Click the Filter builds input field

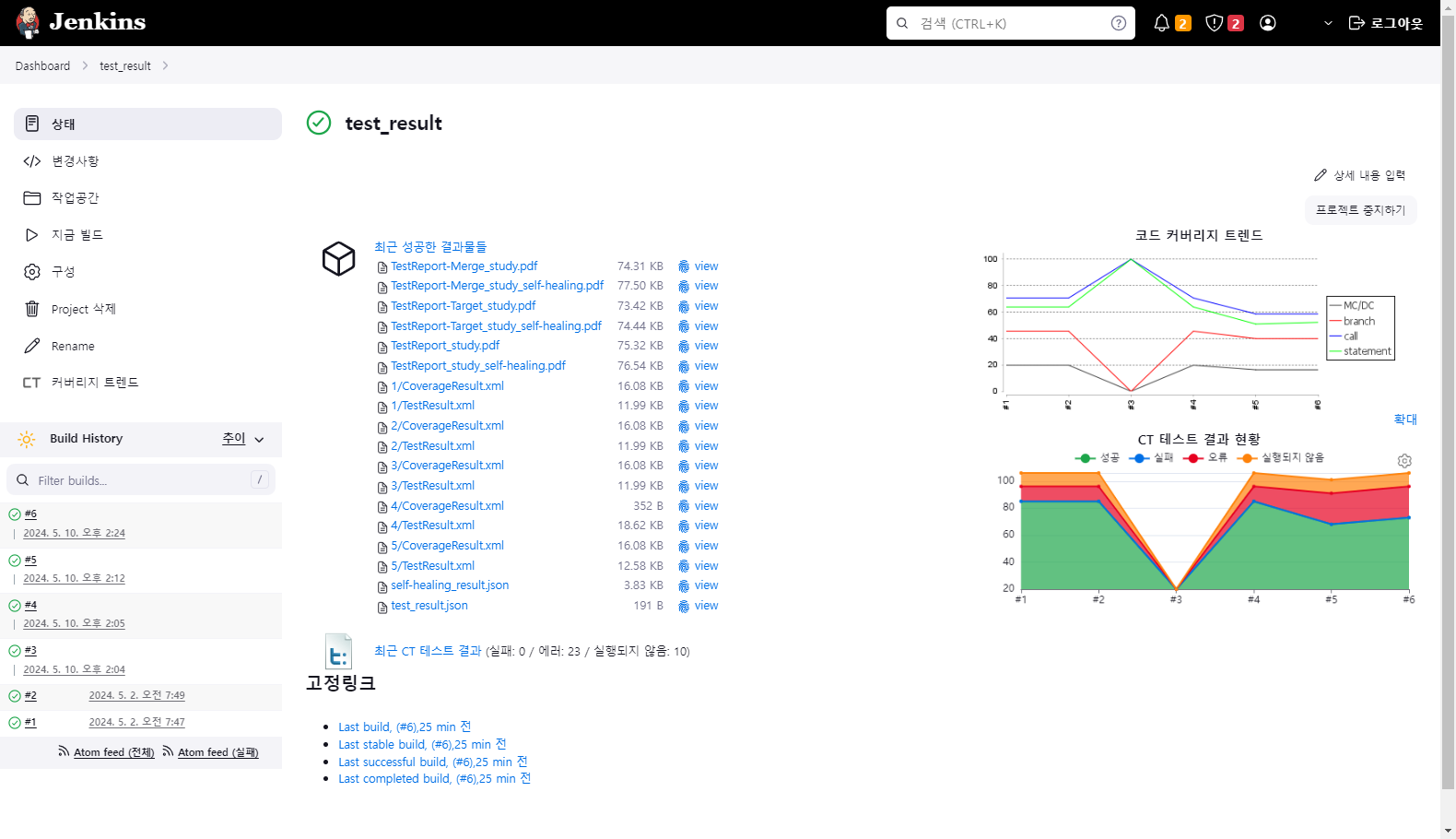point(141,480)
